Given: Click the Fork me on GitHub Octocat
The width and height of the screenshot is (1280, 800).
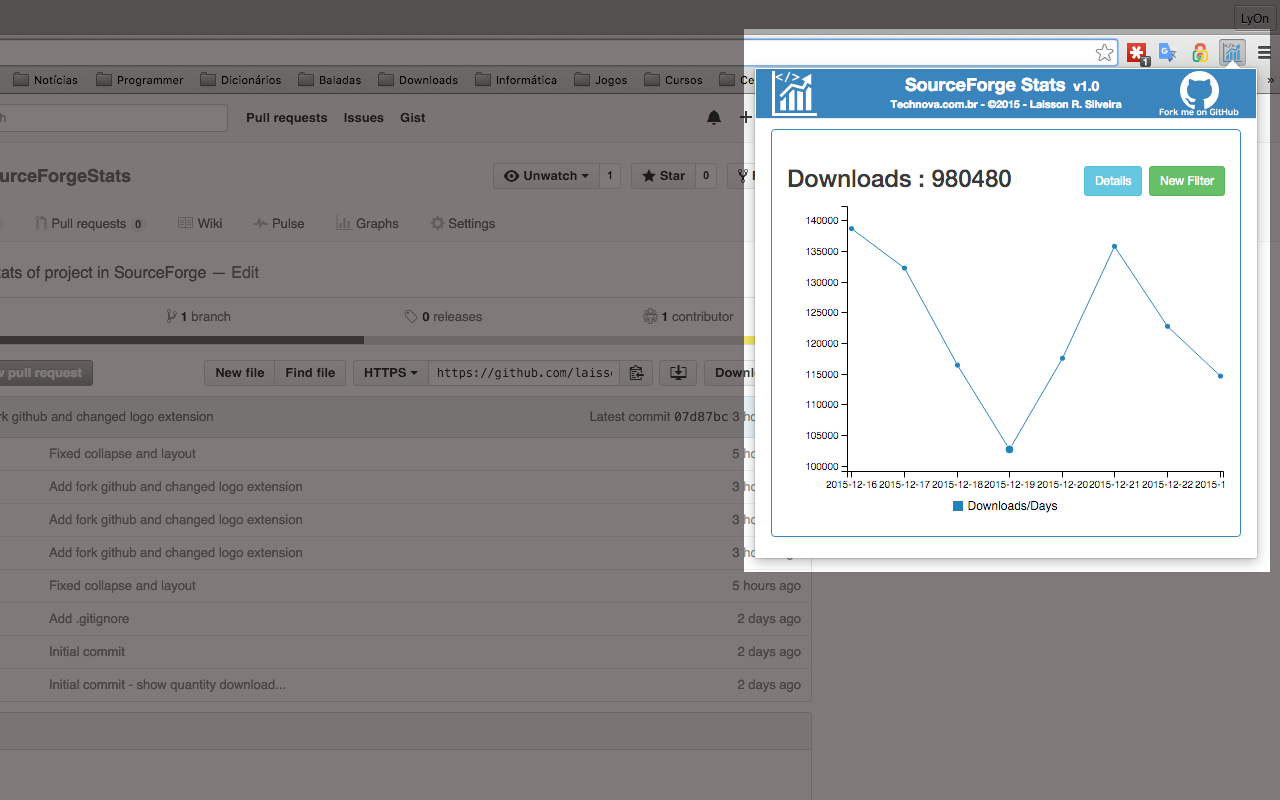Looking at the screenshot, I should pos(1199,91).
